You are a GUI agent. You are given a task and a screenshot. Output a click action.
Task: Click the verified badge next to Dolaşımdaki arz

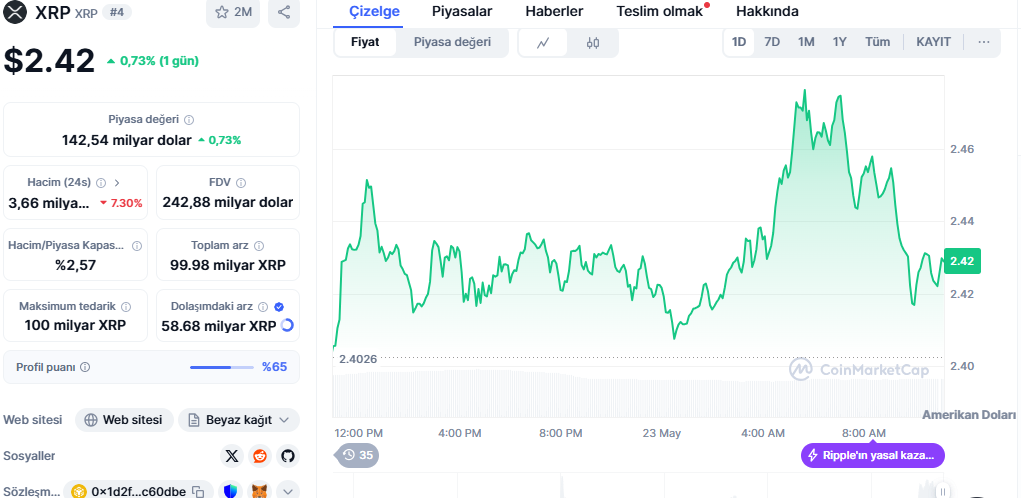pyautogui.click(x=279, y=306)
